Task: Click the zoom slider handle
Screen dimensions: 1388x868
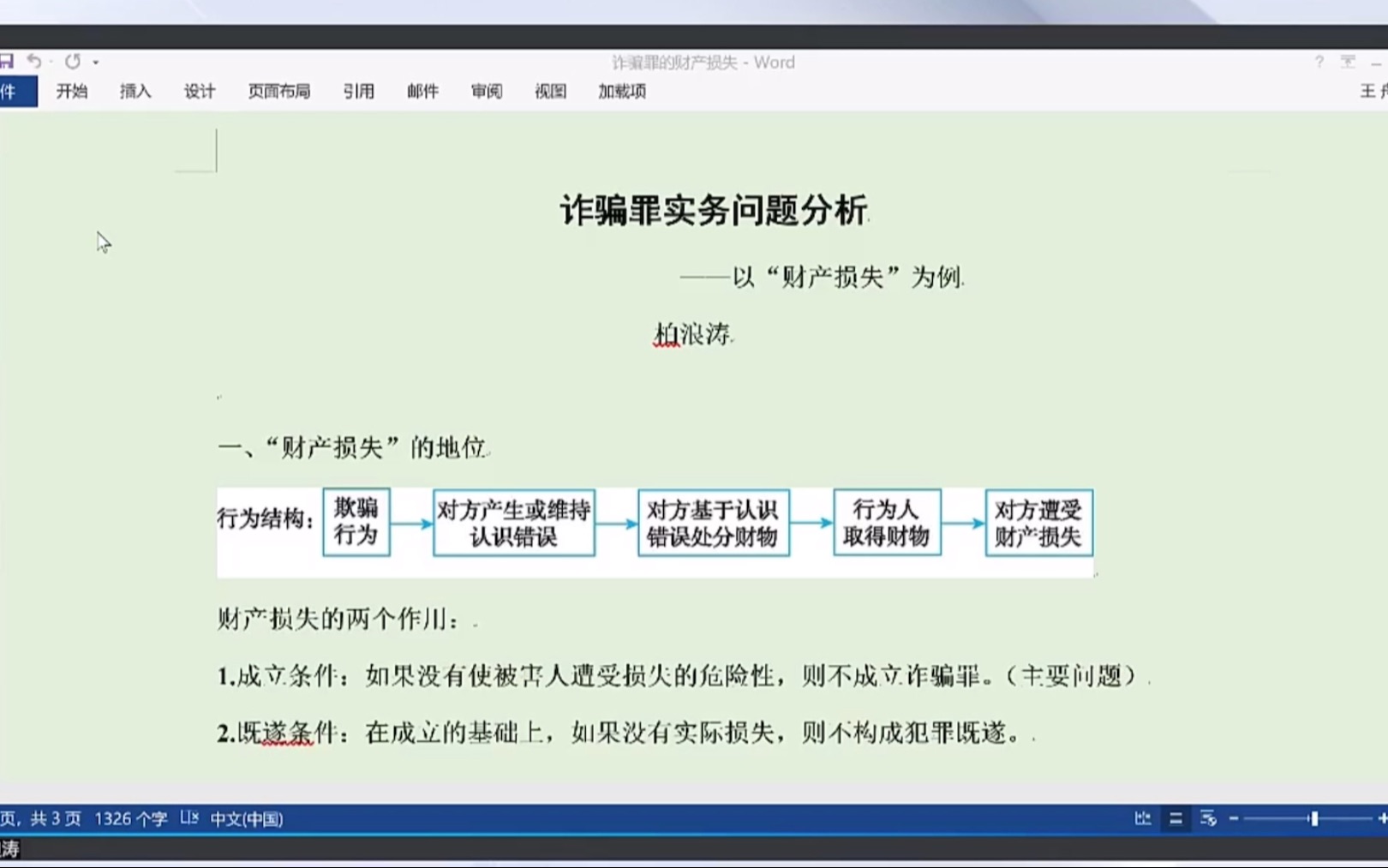Action: pos(1313,818)
